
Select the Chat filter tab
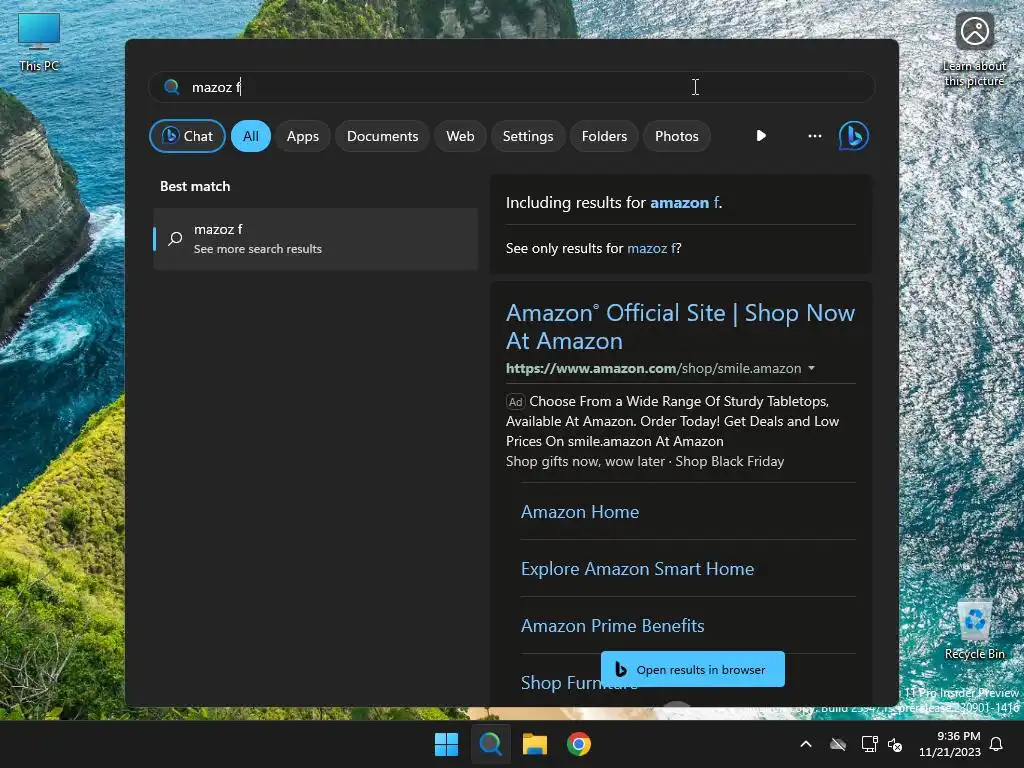coord(187,136)
